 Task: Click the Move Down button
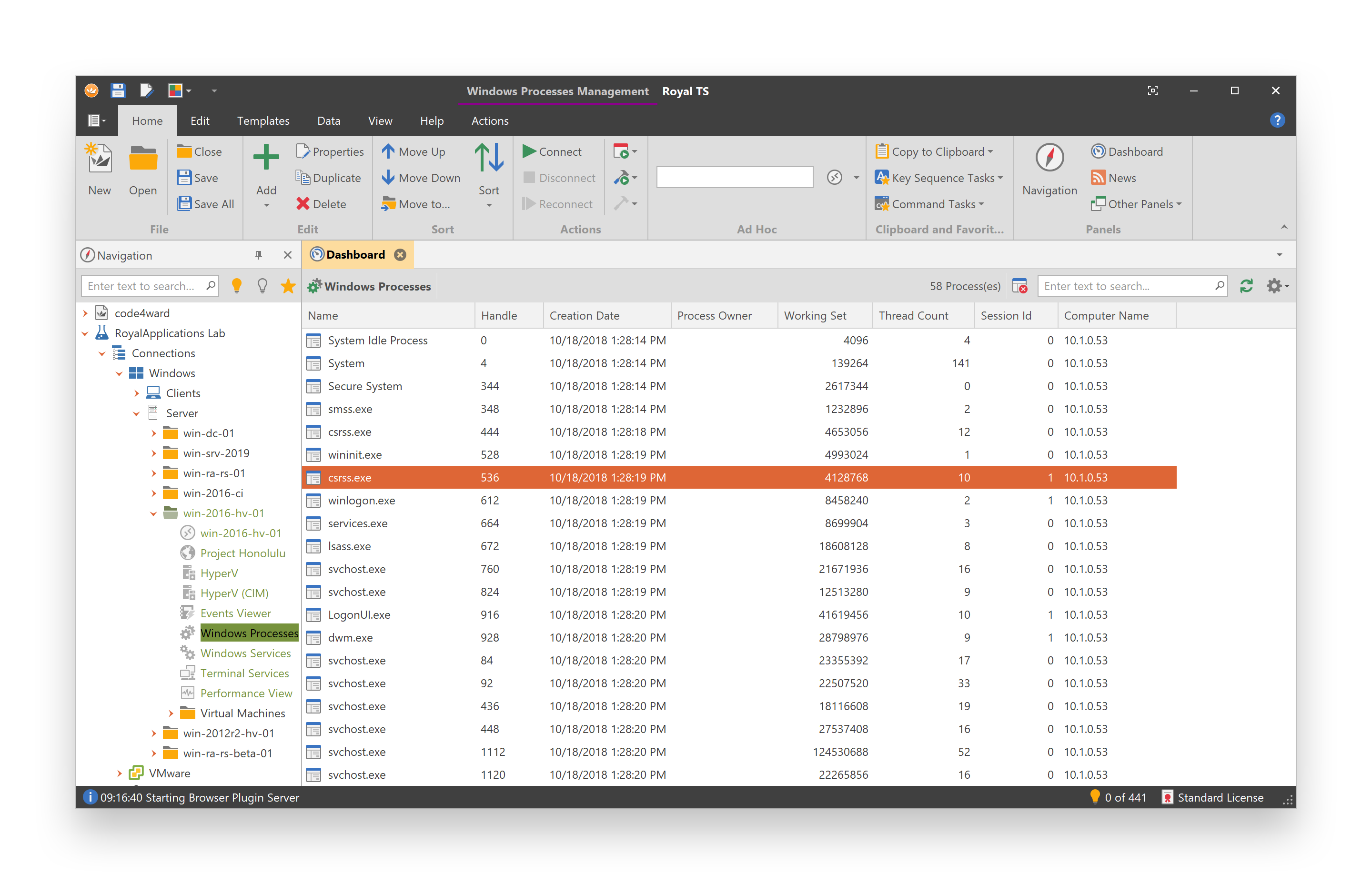point(421,177)
